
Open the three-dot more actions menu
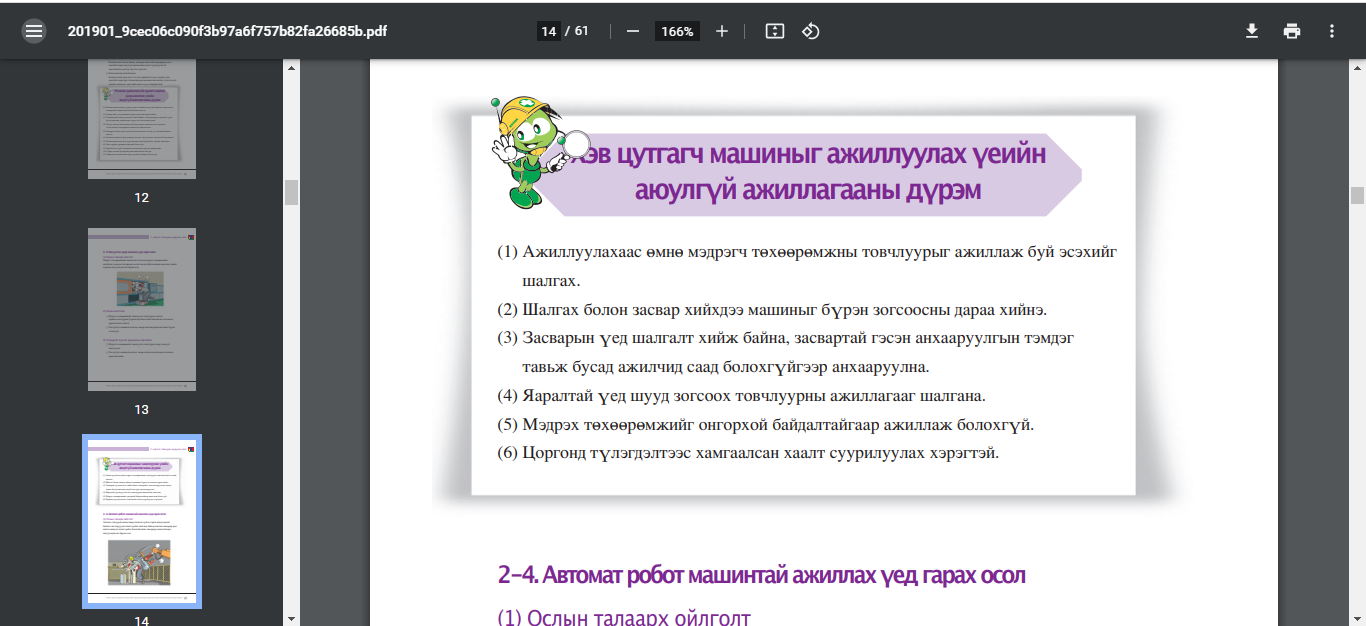(x=1331, y=31)
